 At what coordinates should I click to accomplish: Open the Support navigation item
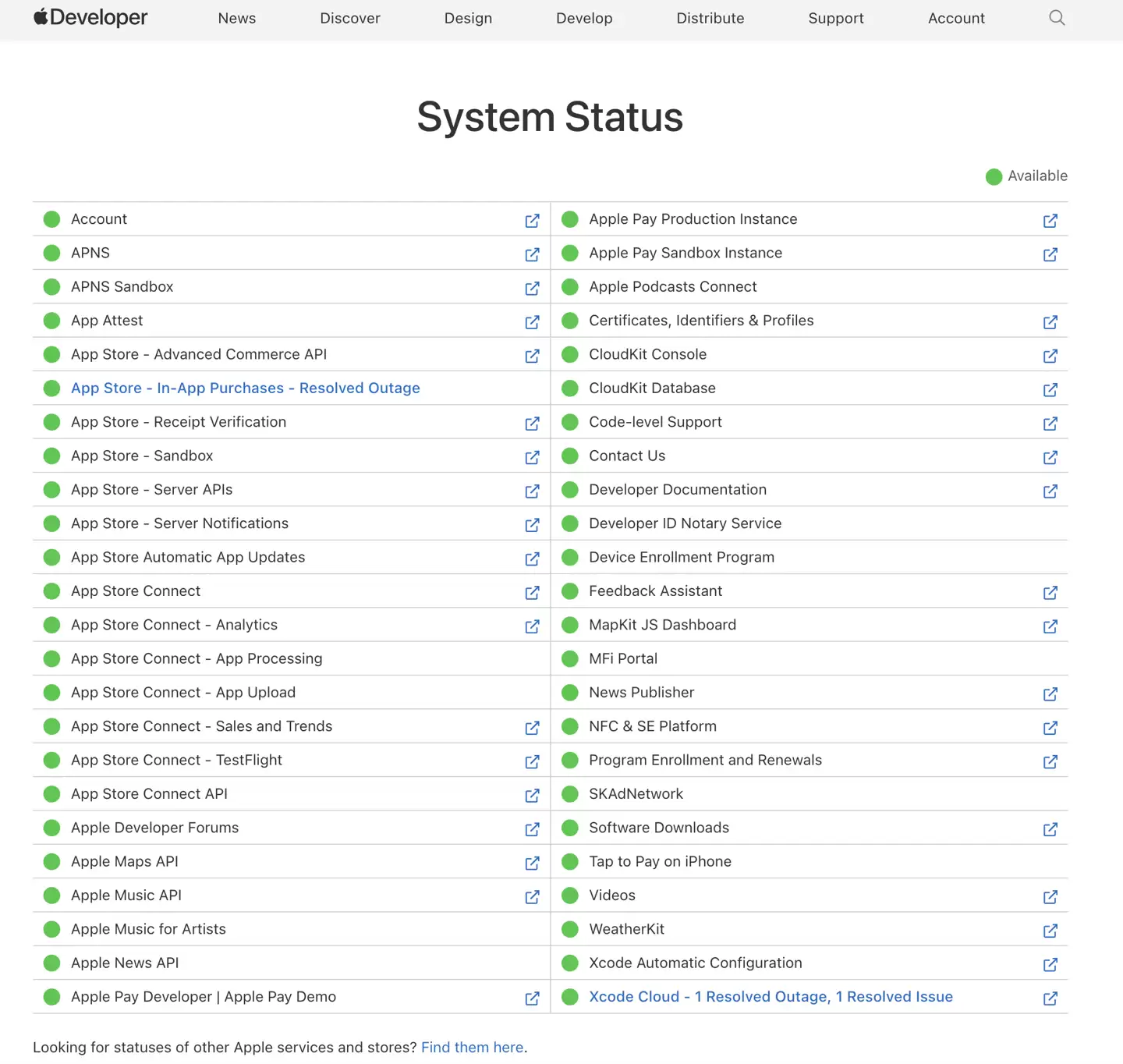[835, 18]
